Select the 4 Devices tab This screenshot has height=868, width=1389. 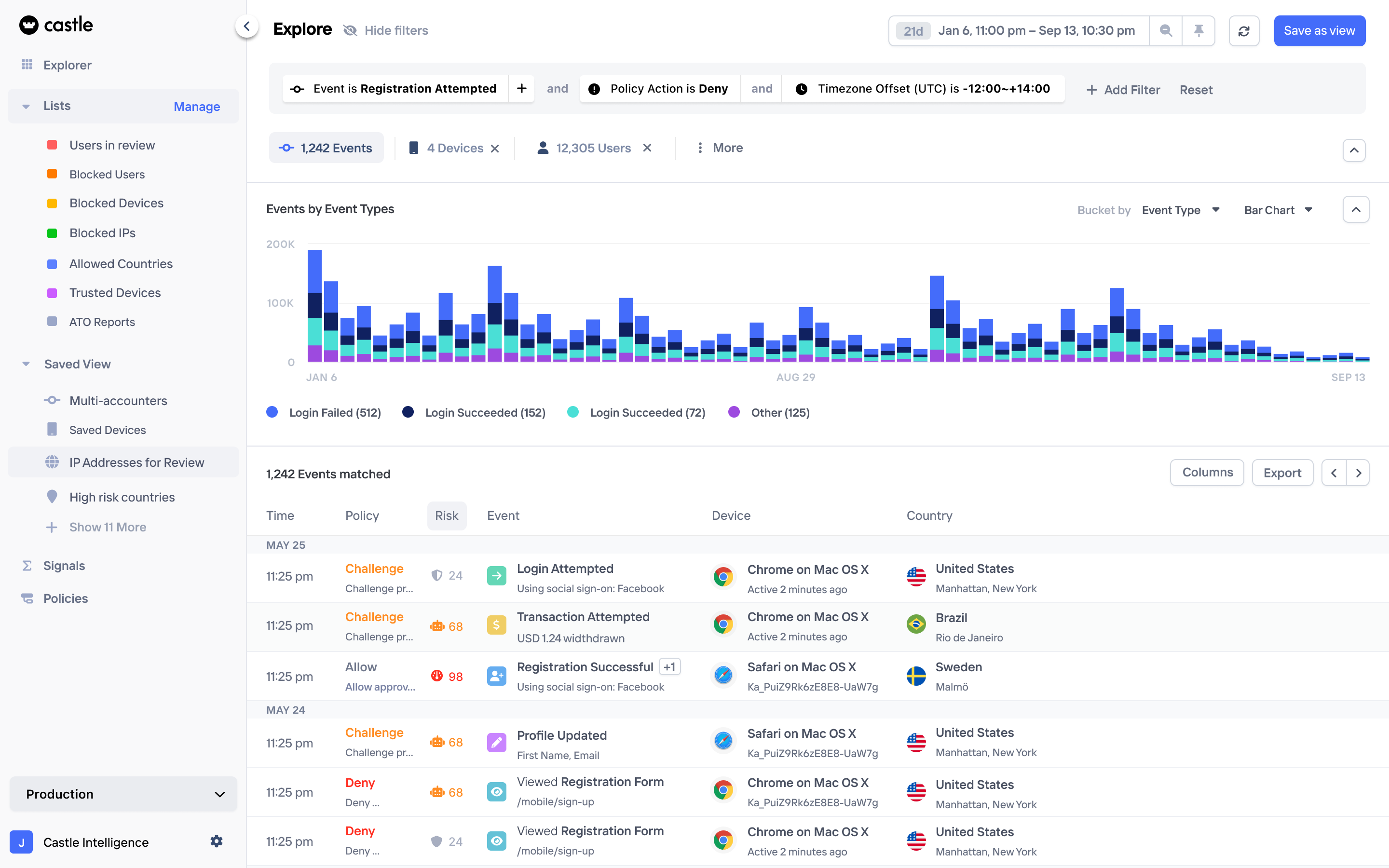tap(447, 148)
